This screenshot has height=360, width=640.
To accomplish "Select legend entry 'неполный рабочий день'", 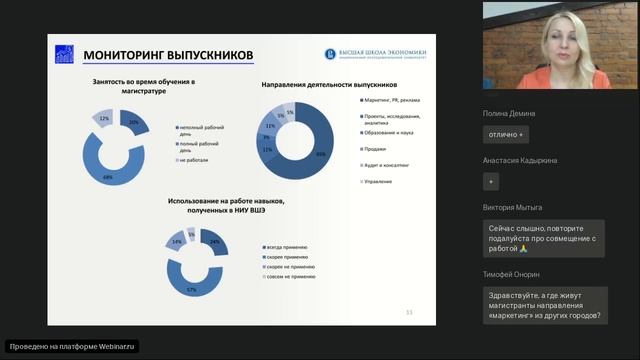I will click(200, 131).
